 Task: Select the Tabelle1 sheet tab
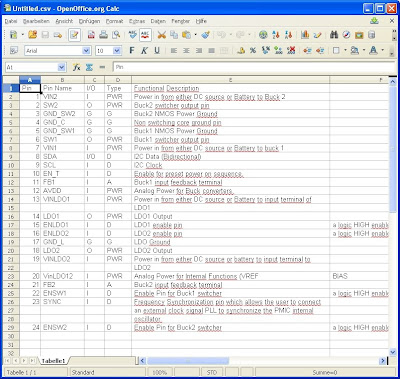[x=53, y=361]
